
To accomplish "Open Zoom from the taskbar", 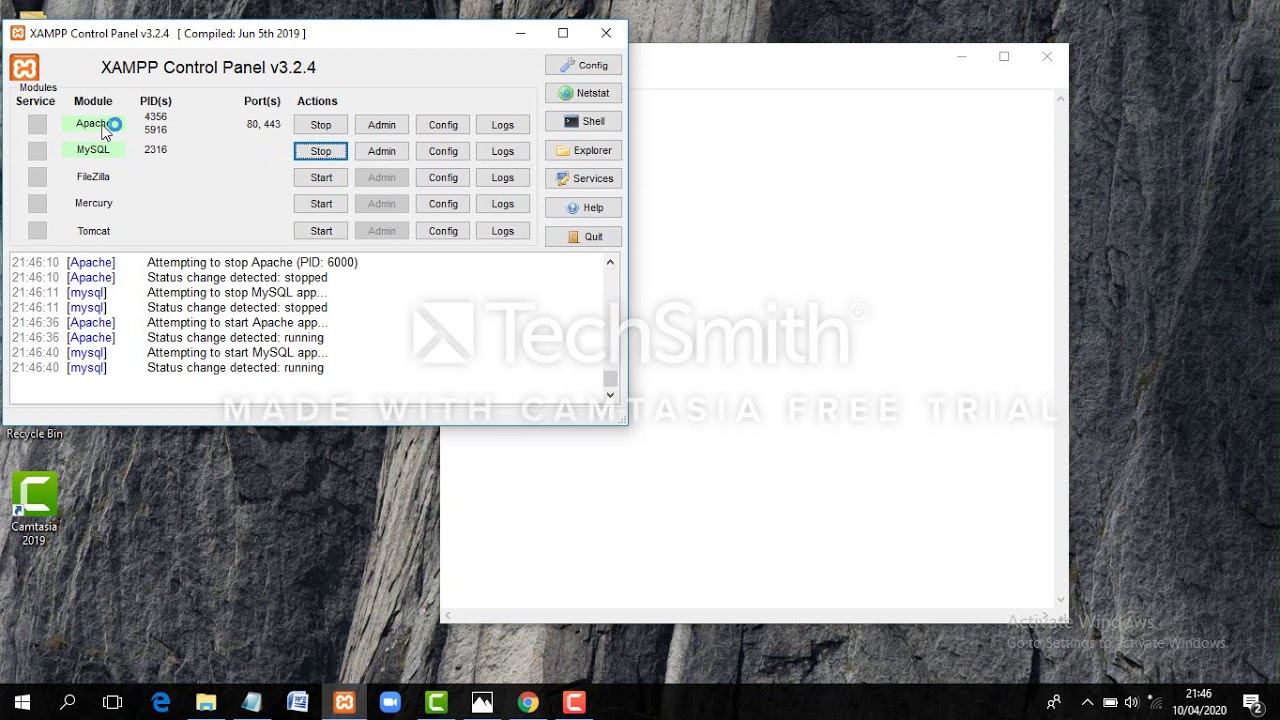I will pos(390,702).
